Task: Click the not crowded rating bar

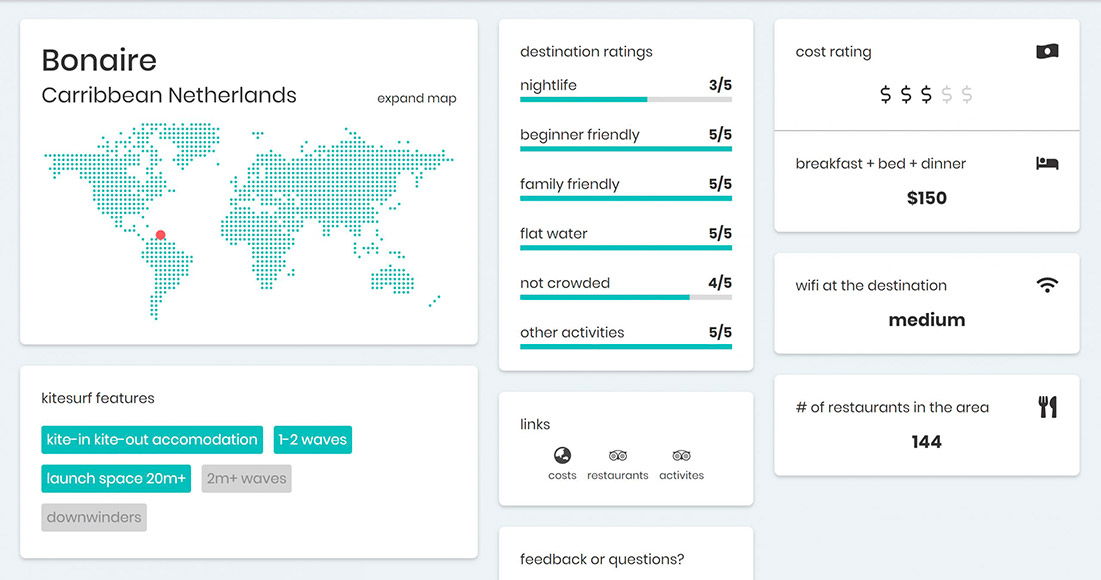Action: click(625, 297)
